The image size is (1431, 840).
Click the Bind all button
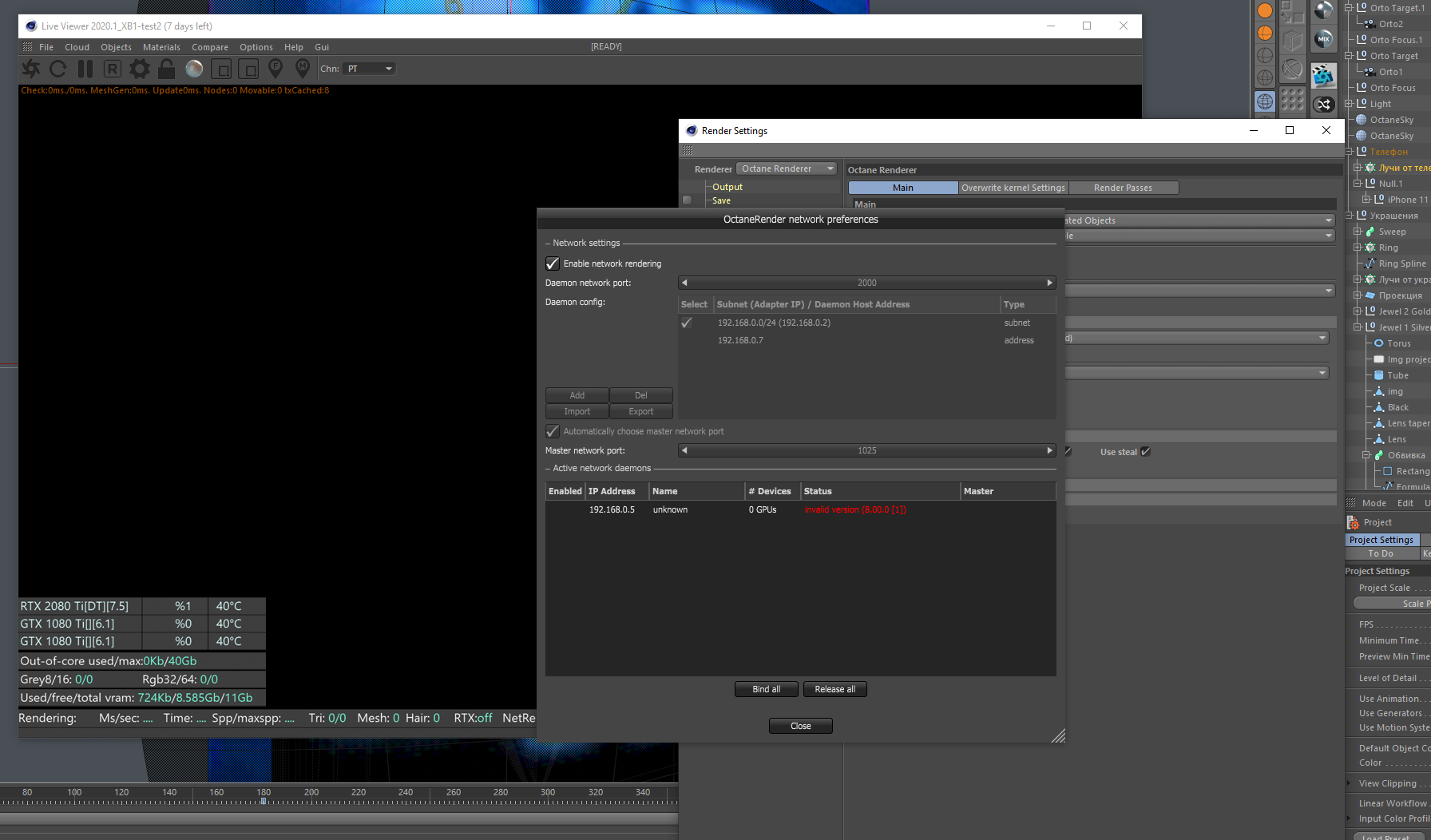(767, 689)
